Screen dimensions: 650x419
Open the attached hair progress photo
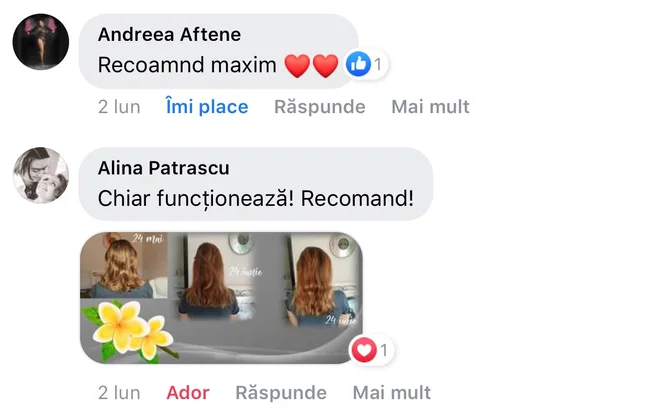tap(221, 298)
